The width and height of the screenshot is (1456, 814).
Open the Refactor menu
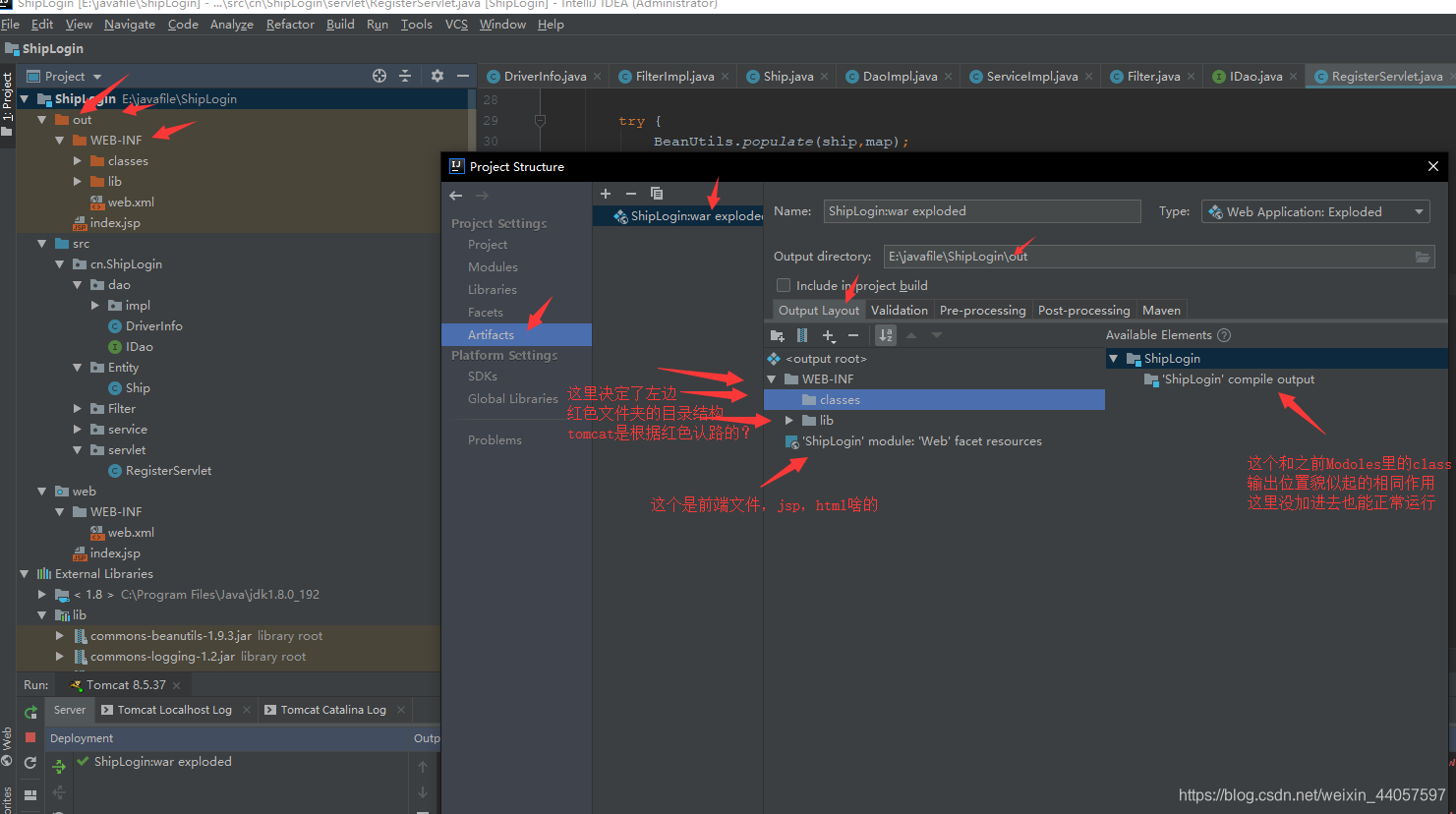(290, 25)
